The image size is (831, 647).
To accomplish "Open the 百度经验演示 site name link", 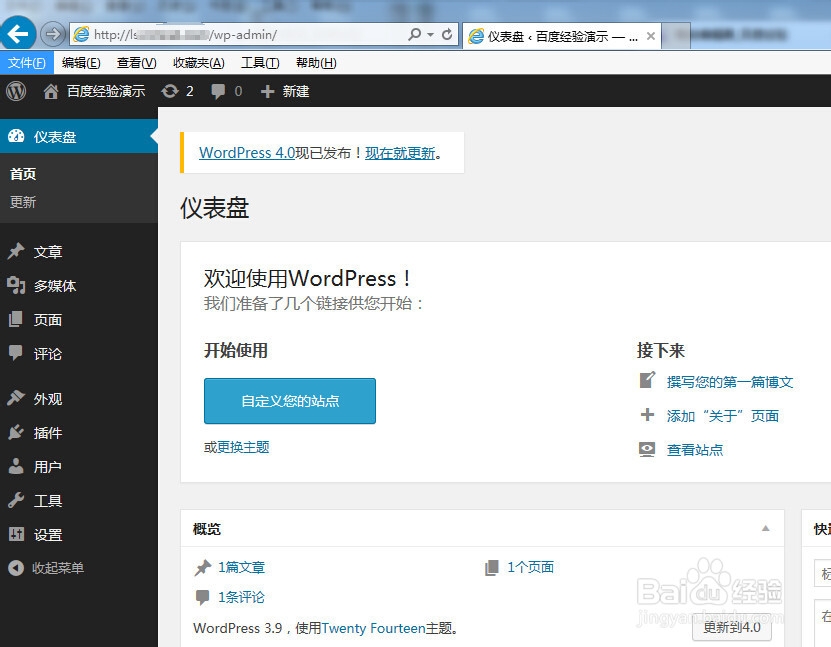I will [105, 91].
